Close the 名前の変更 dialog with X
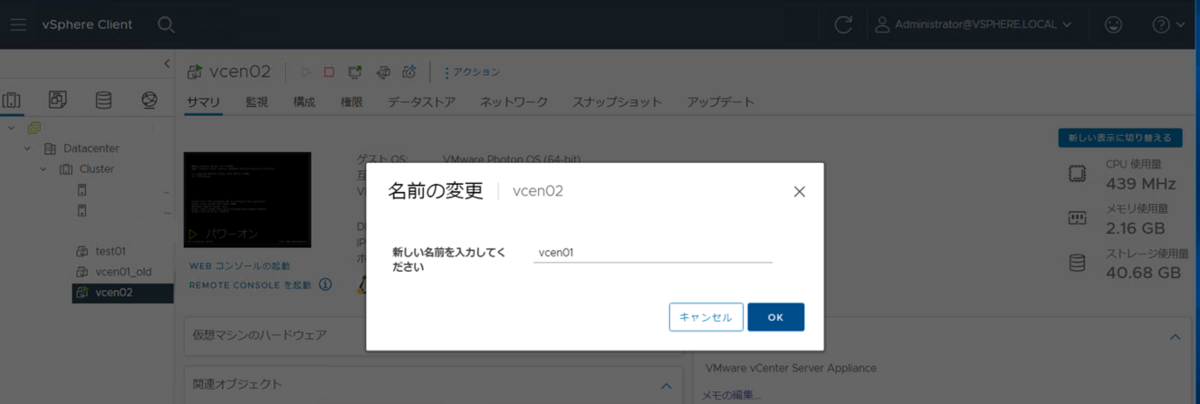The width and height of the screenshot is (1200, 404). coord(799,192)
